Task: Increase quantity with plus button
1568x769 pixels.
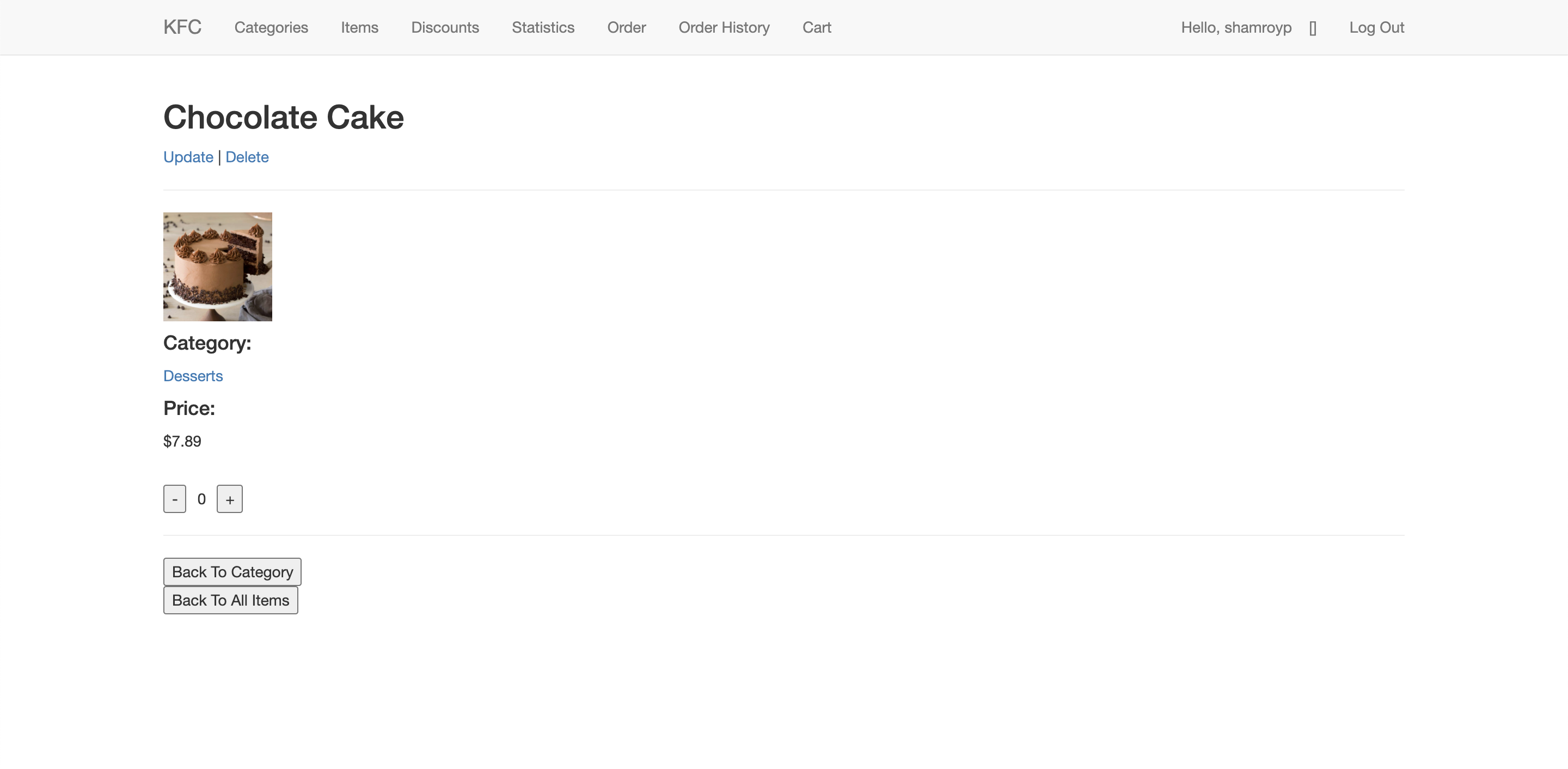Action: pos(229,499)
